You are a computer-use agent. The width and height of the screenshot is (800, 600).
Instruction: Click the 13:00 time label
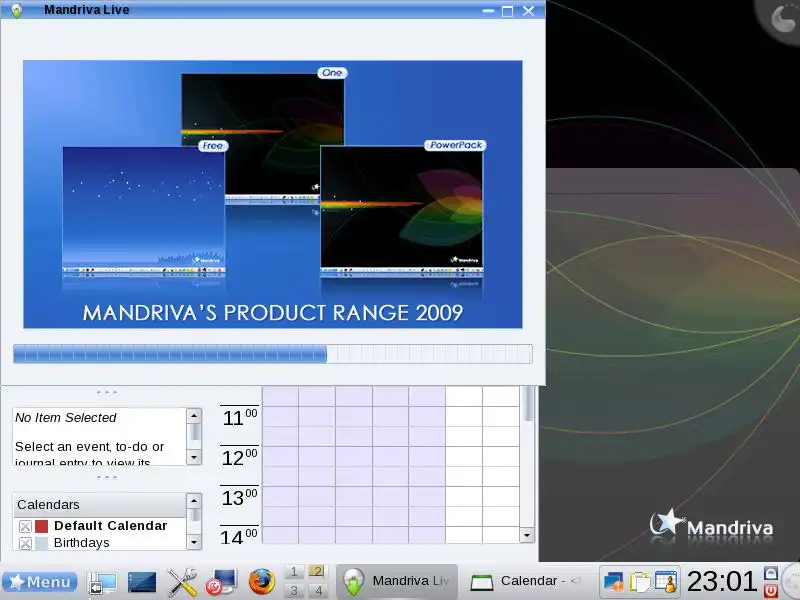[240, 497]
